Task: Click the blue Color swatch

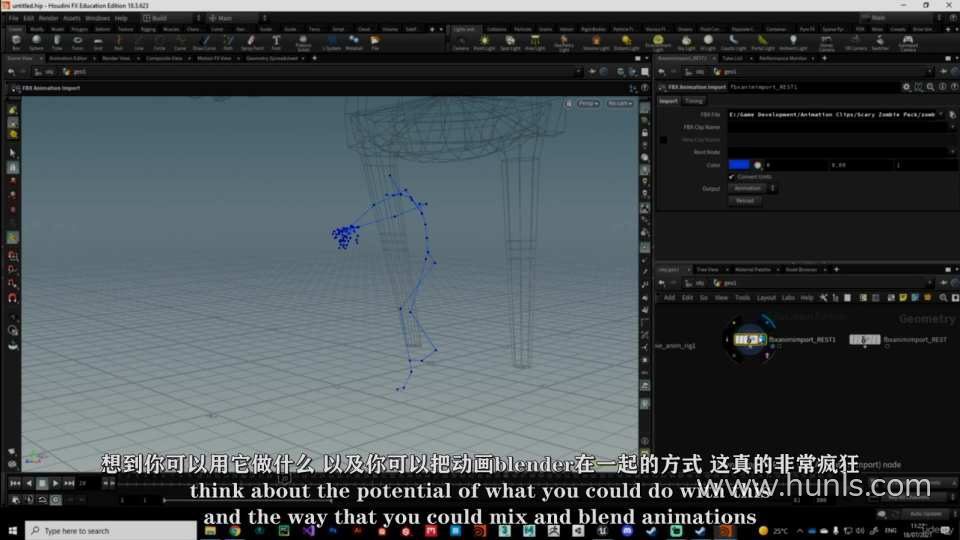Action: (x=739, y=165)
